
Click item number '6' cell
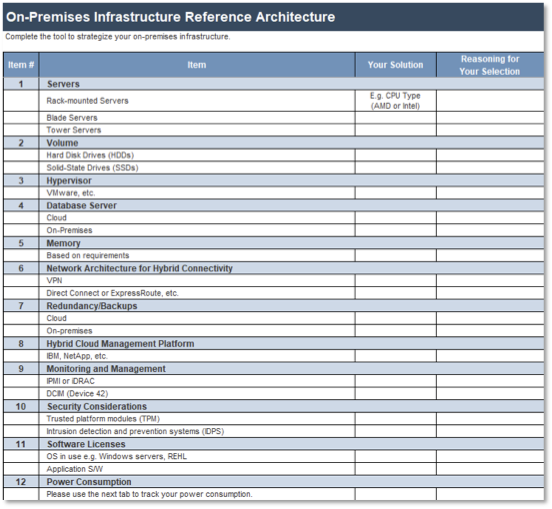(21, 268)
